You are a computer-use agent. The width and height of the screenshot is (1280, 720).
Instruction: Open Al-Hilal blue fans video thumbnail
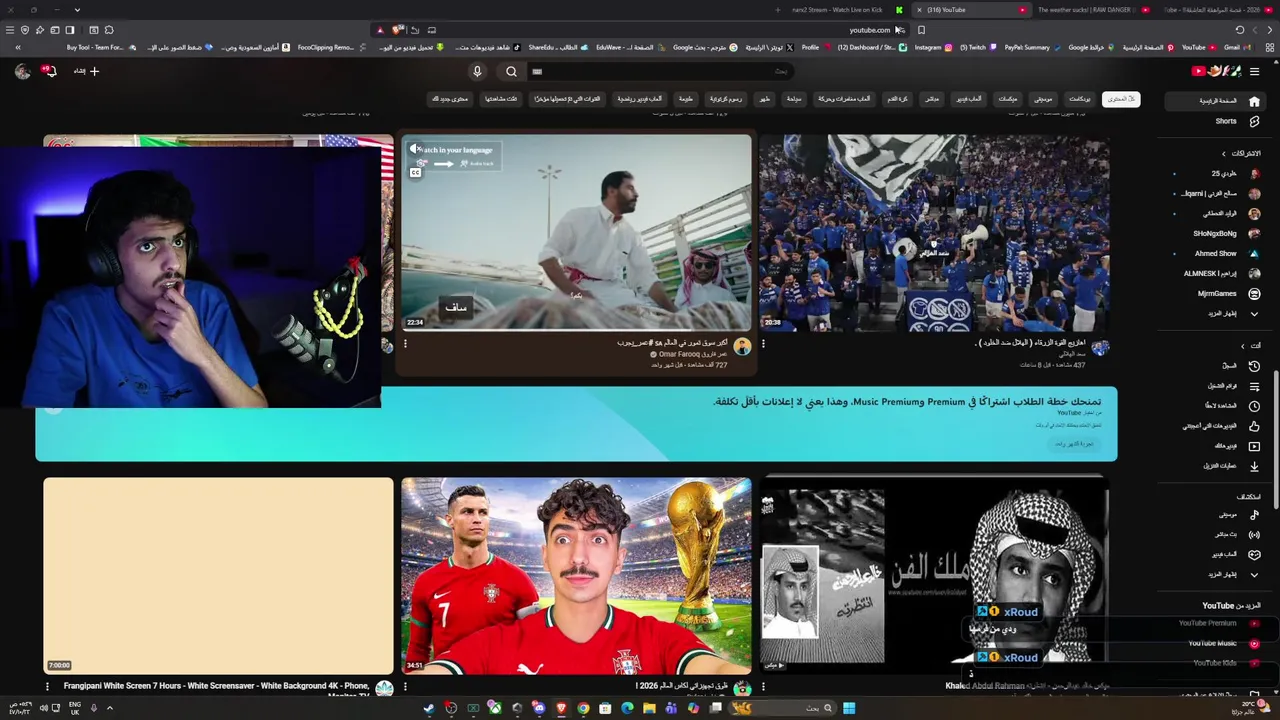(x=934, y=233)
